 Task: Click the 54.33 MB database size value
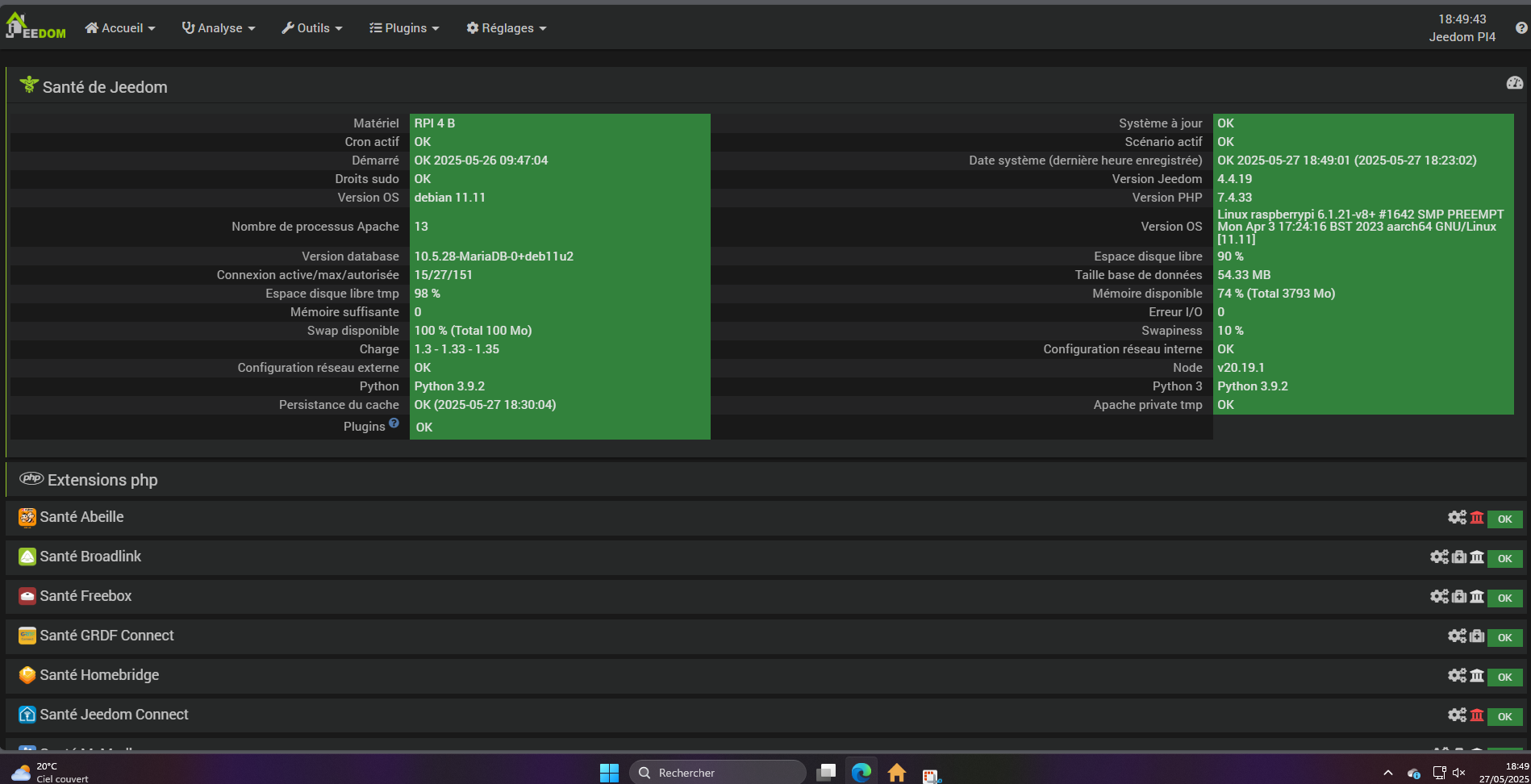tap(1244, 275)
